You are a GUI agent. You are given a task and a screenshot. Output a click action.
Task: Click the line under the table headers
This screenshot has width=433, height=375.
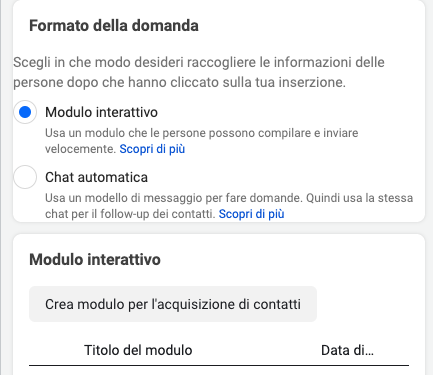[x=219, y=365]
